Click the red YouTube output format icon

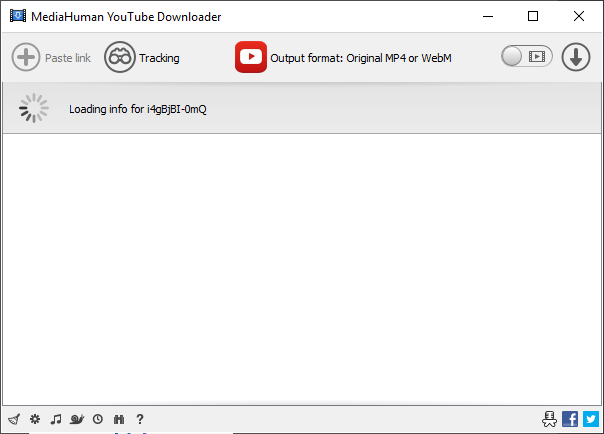pyautogui.click(x=251, y=57)
